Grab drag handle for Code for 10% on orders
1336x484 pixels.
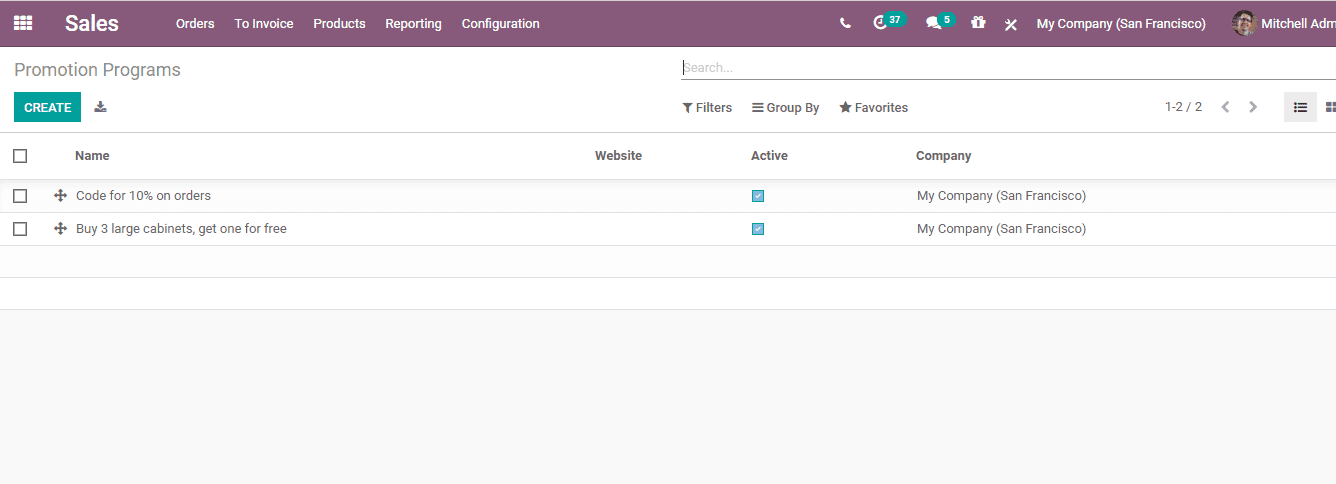coord(60,196)
